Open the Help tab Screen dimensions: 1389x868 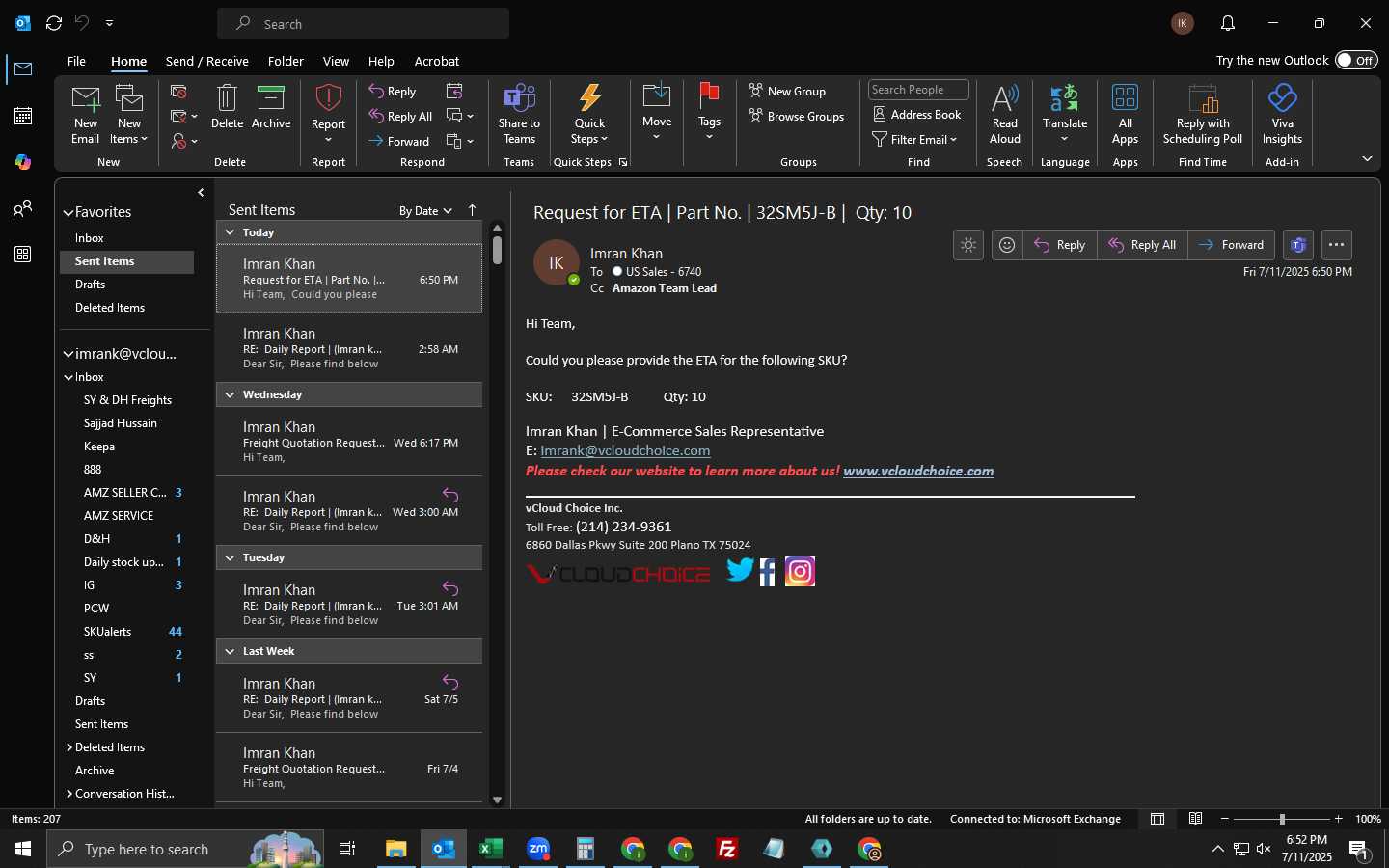coord(381,61)
